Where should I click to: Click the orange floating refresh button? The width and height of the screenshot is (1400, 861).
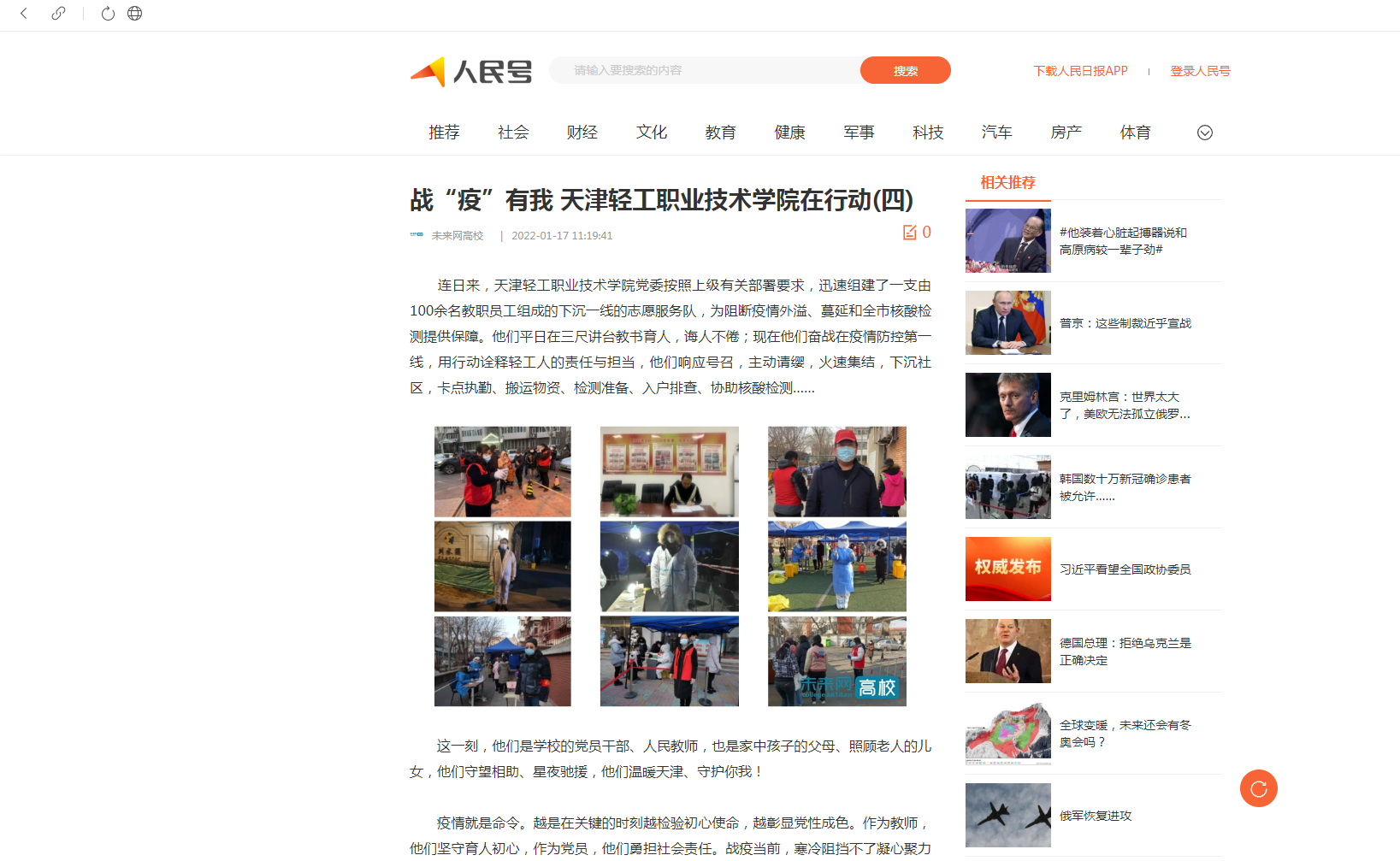1258,788
